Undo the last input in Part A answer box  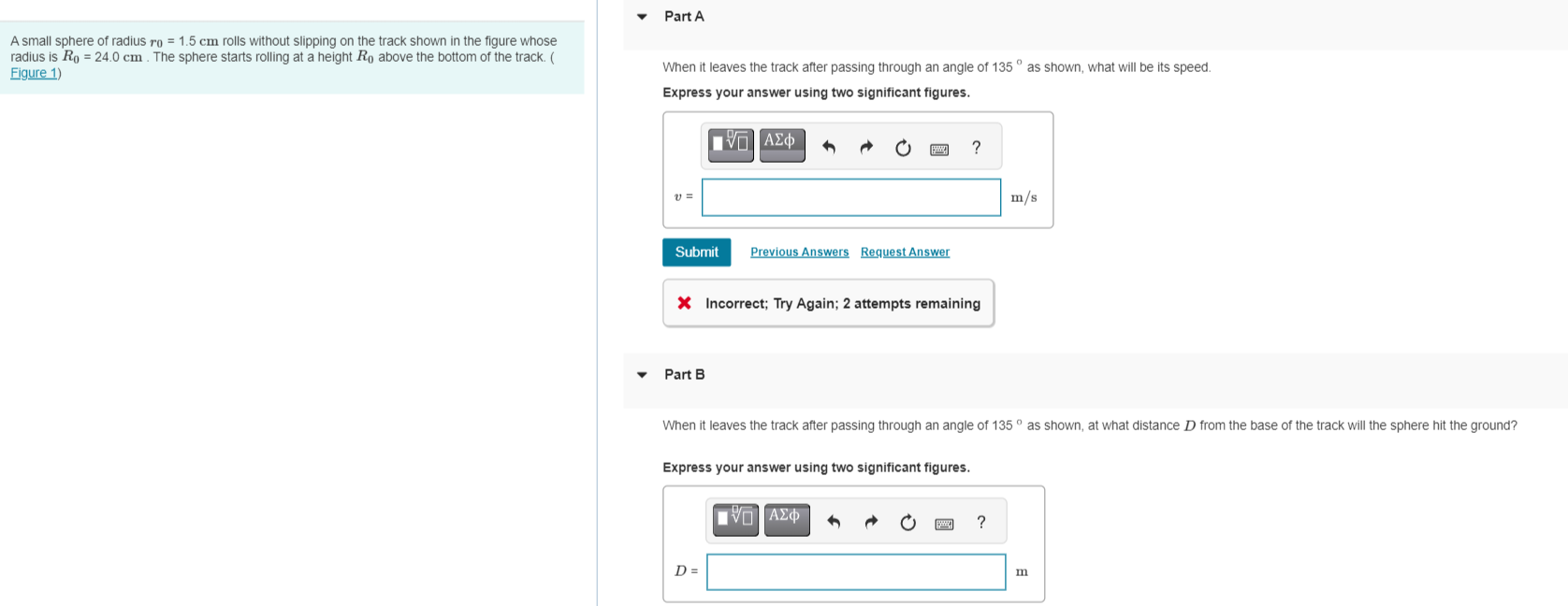[831, 146]
